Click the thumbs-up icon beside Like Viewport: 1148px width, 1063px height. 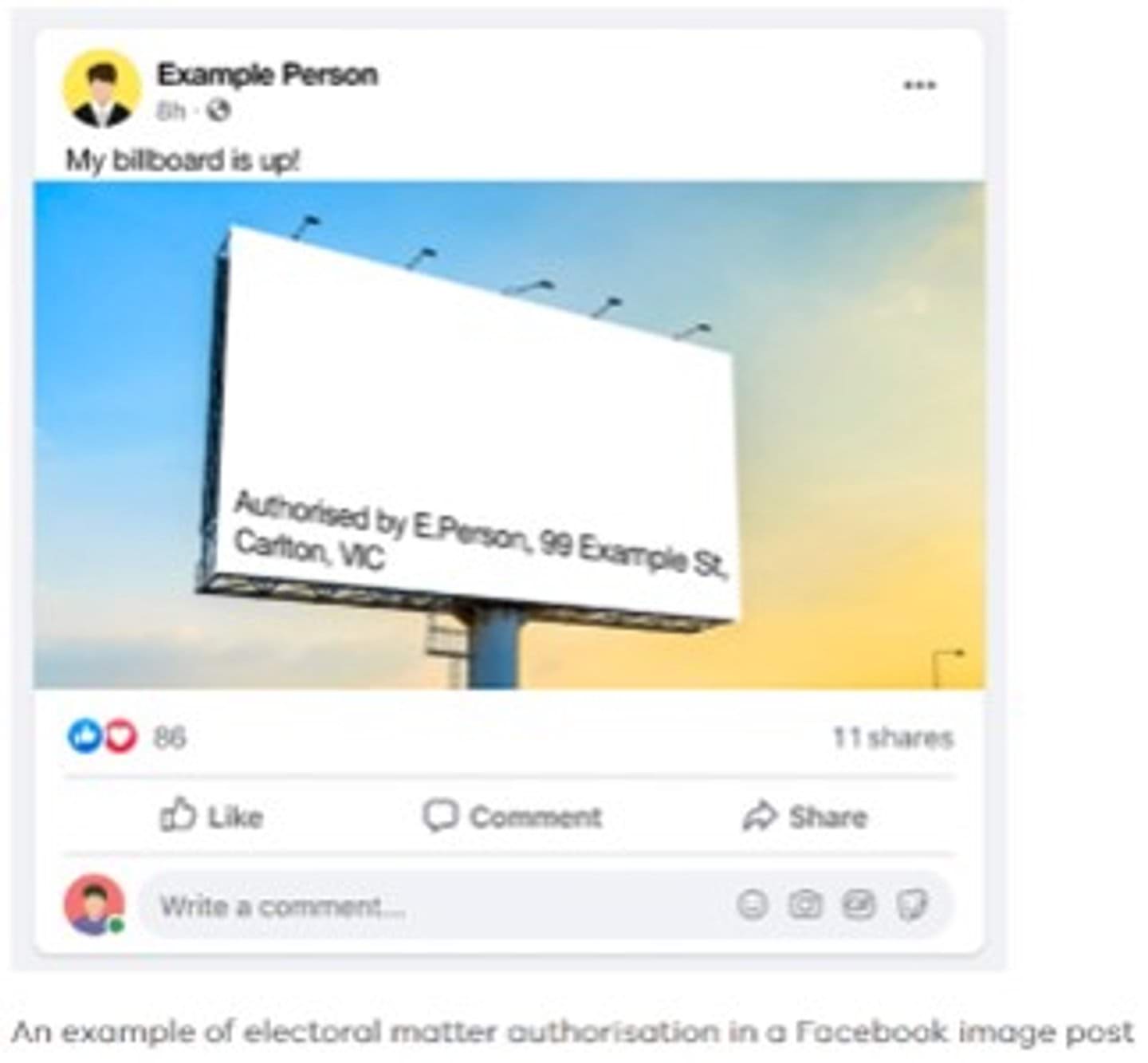click(178, 814)
